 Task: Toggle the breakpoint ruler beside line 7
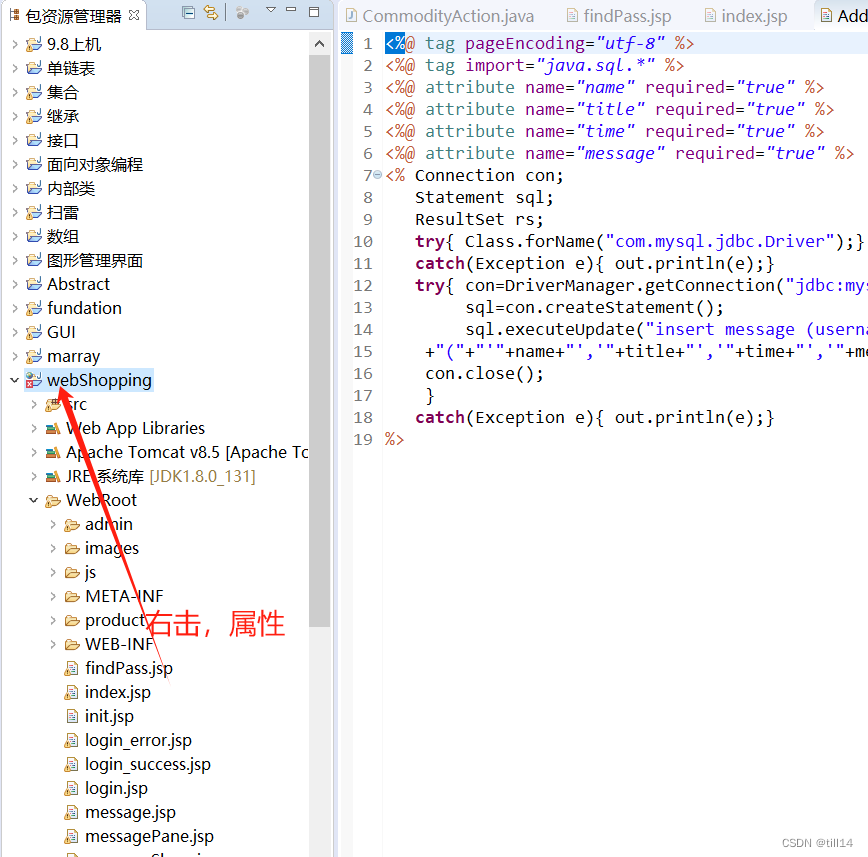(347, 175)
